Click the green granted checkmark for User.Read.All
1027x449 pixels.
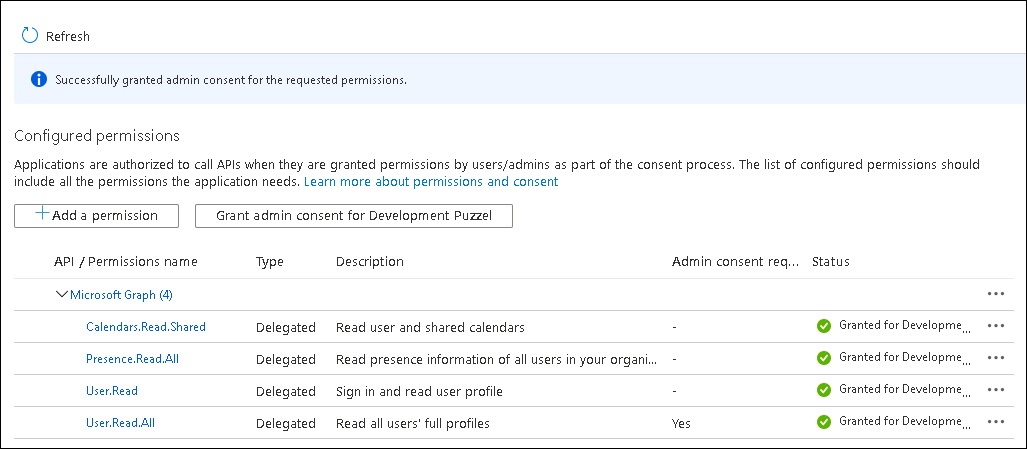pyautogui.click(x=824, y=423)
